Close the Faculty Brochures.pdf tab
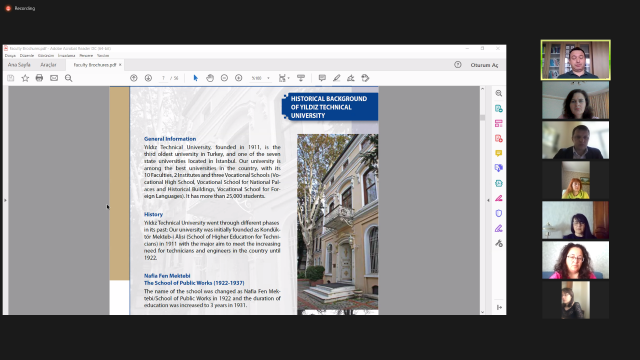This screenshot has width=640, height=360. (x=120, y=65)
